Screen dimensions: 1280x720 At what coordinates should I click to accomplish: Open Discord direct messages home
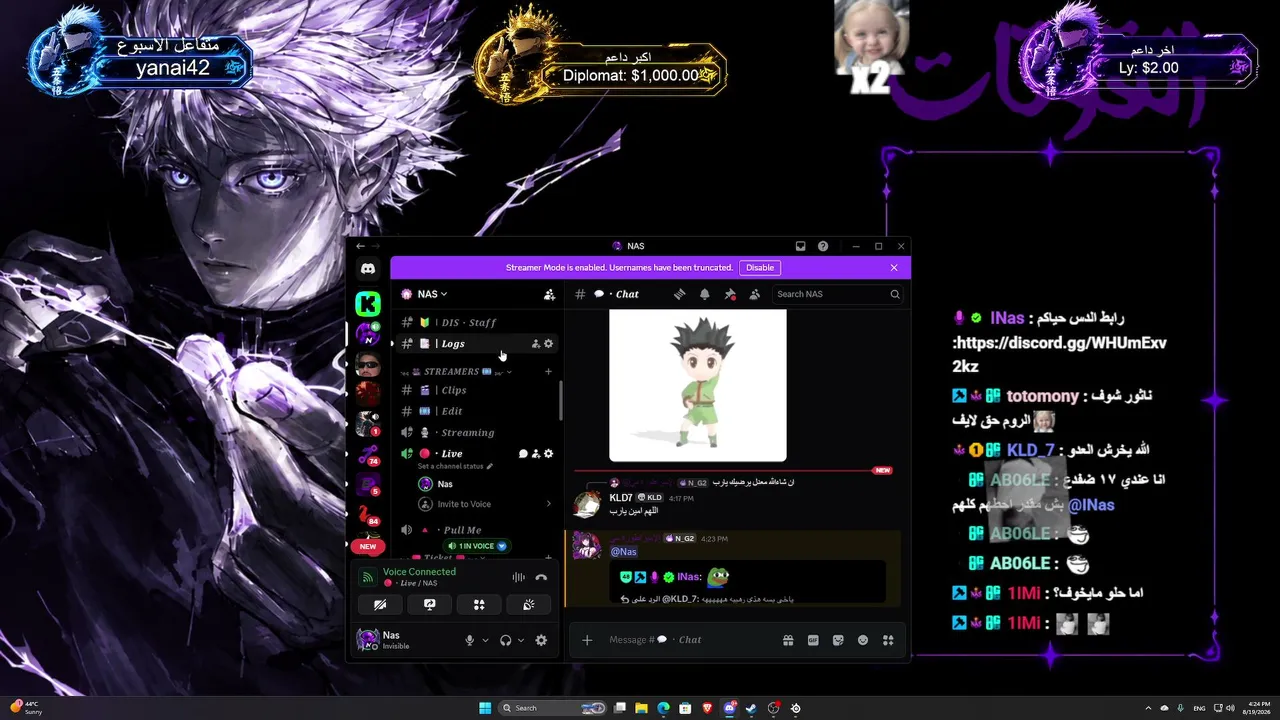(368, 269)
